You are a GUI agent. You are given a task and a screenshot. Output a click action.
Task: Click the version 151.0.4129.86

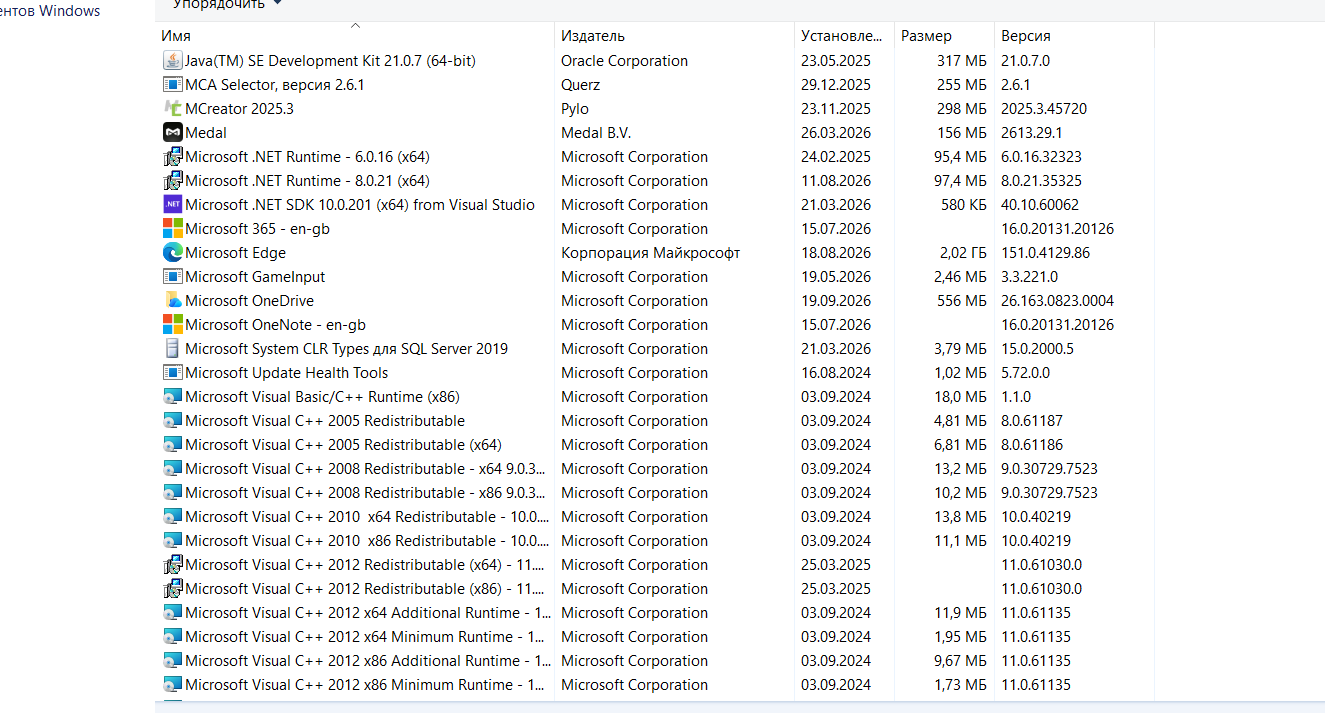[1046, 253]
